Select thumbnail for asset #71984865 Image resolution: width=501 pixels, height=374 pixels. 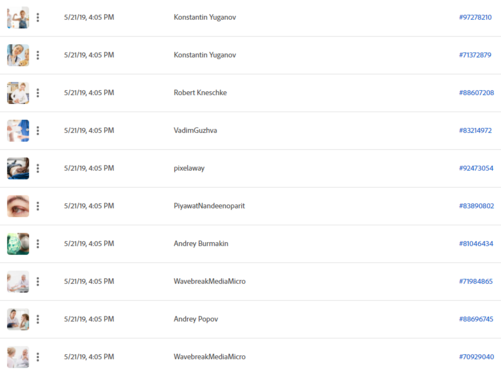(18, 281)
